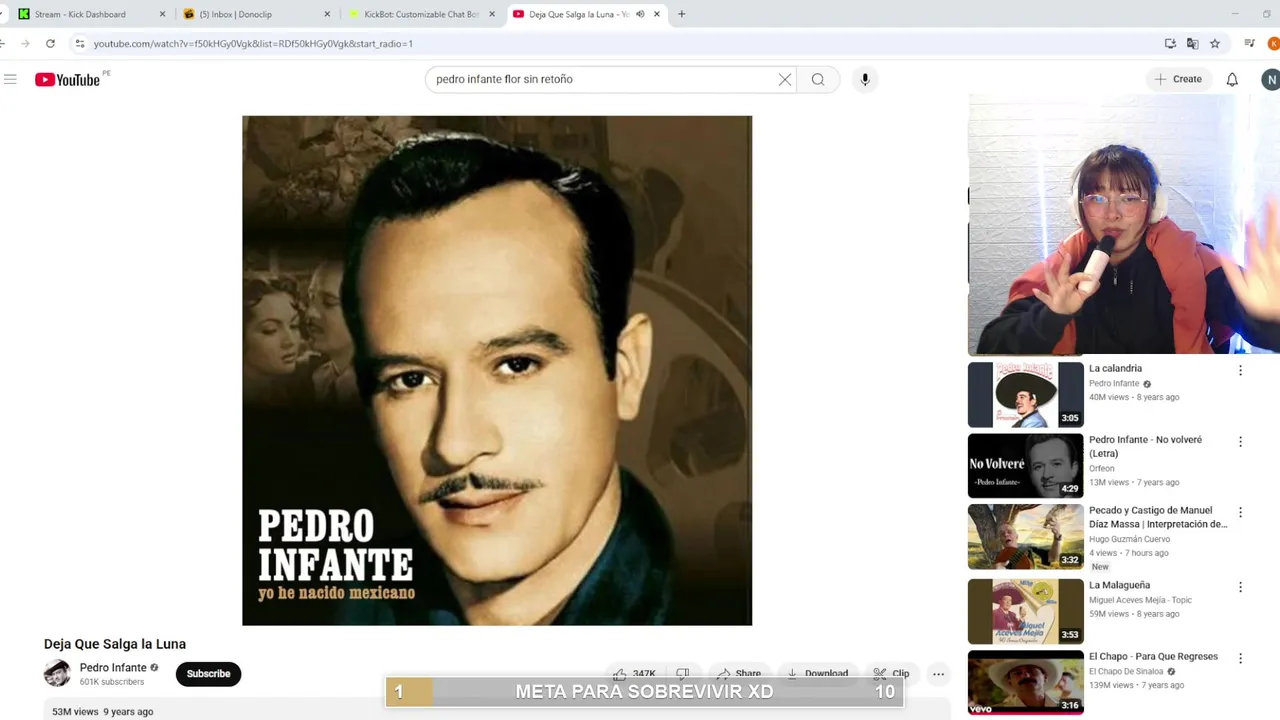View site information icon in address bar

[x=79, y=43]
